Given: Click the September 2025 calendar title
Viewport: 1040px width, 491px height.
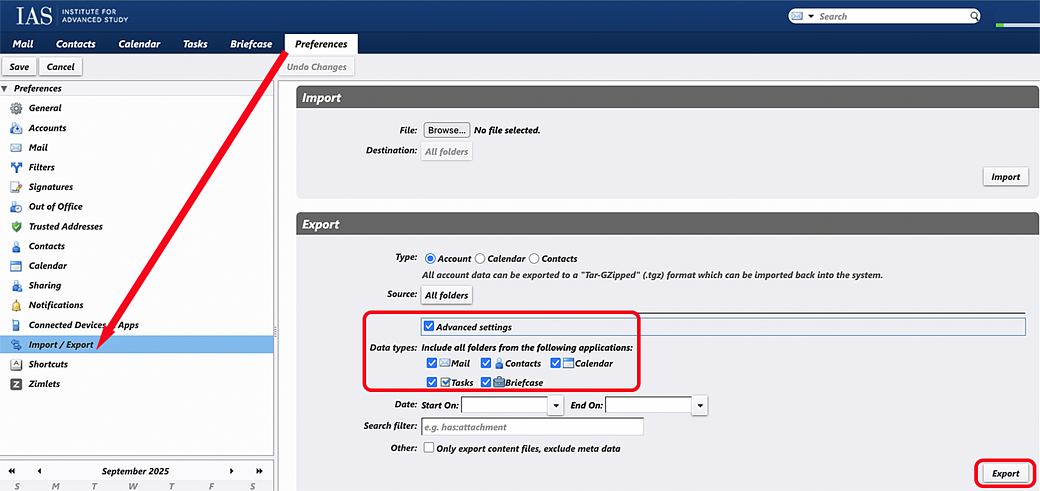Looking at the screenshot, I should (x=135, y=471).
